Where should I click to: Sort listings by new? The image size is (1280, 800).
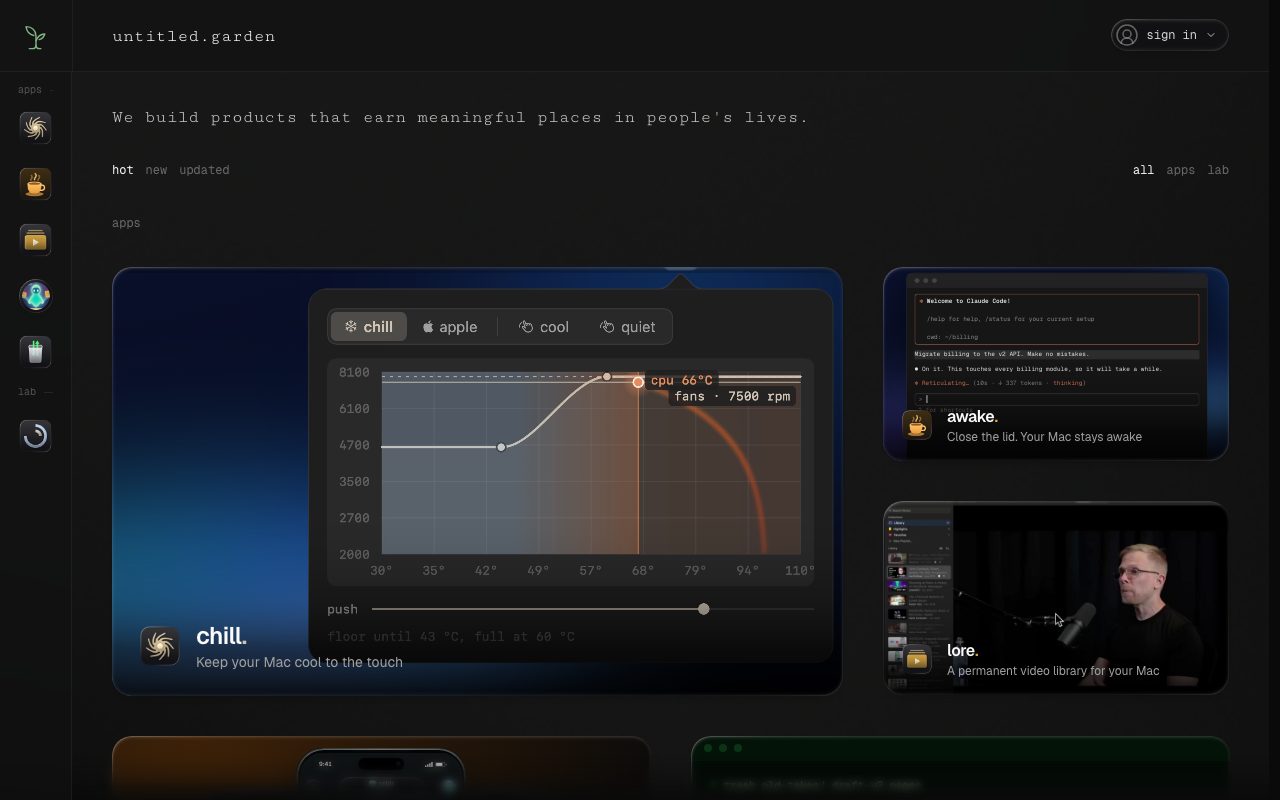pos(156,170)
